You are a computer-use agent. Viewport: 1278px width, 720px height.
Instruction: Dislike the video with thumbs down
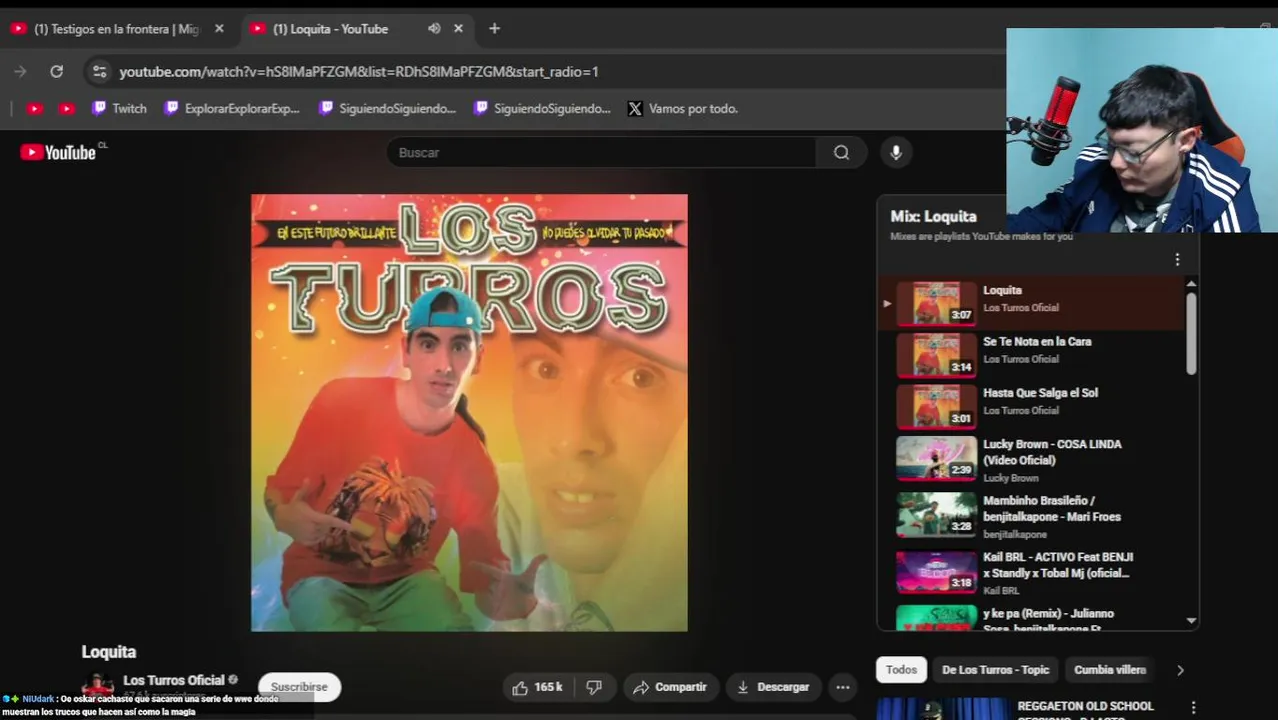click(594, 687)
